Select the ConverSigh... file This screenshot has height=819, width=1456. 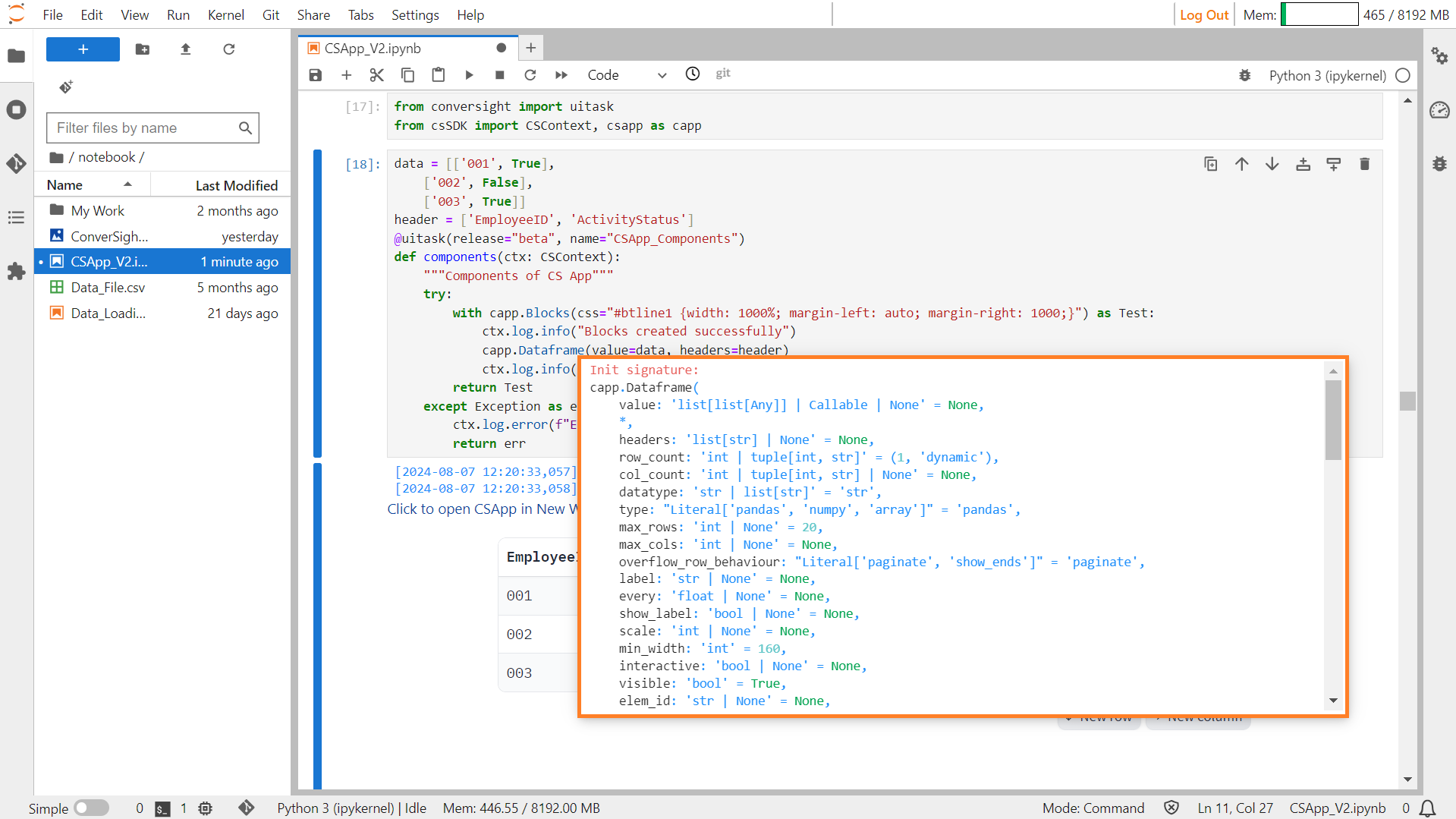pyautogui.click(x=162, y=237)
